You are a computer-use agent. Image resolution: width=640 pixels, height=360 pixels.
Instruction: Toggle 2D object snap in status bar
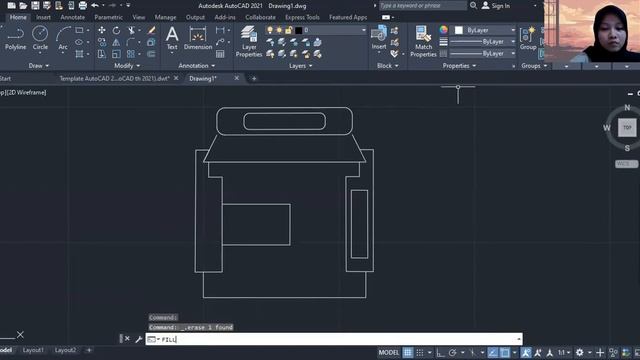coord(505,353)
